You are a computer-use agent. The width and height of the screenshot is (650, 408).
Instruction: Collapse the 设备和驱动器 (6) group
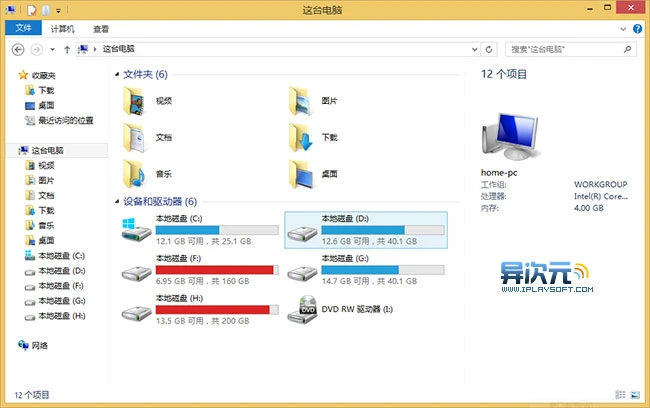pyautogui.click(x=117, y=202)
